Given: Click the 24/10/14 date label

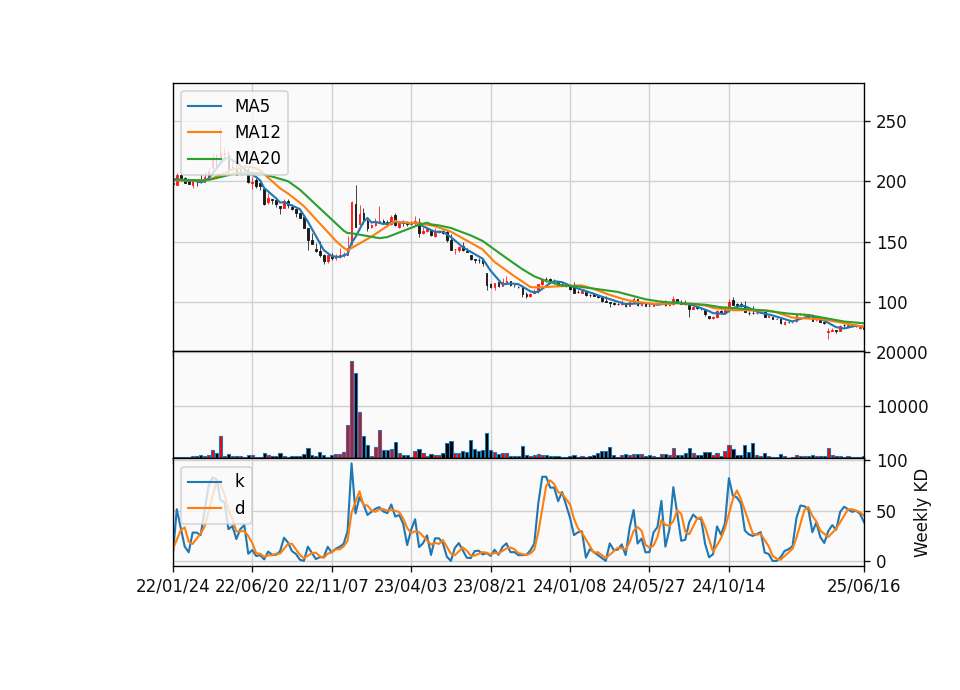Looking at the screenshot, I should [729, 587].
